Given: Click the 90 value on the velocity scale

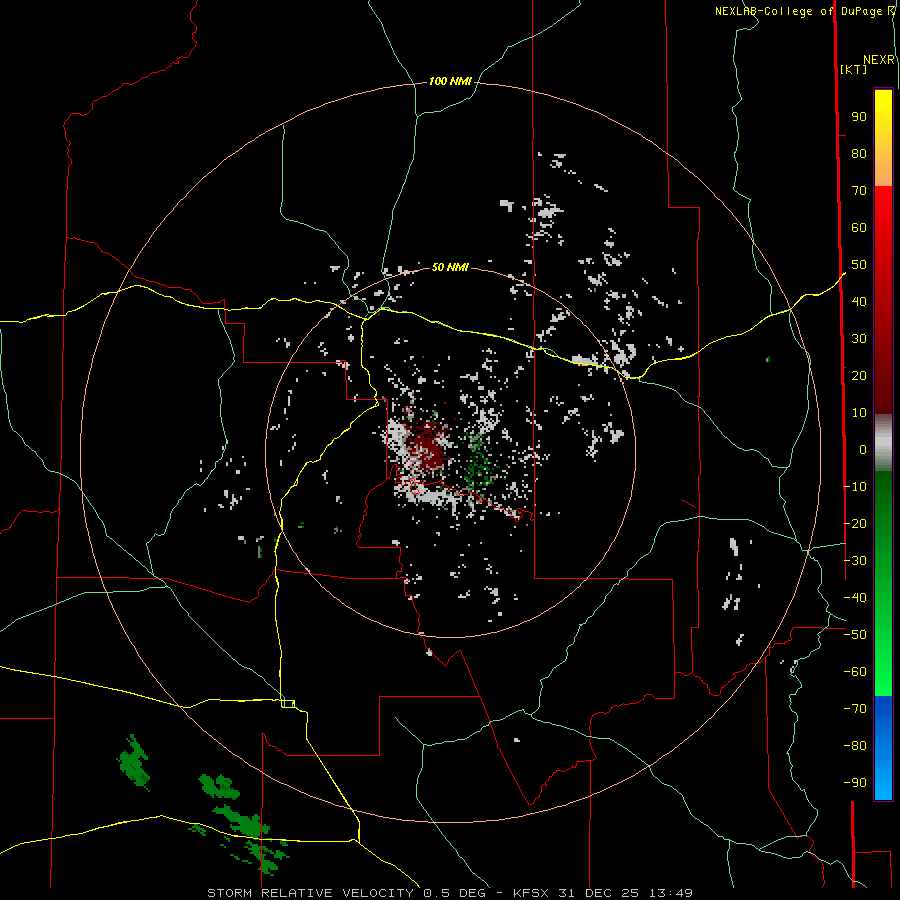Looking at the screenshot, I should tap(859, 117).
